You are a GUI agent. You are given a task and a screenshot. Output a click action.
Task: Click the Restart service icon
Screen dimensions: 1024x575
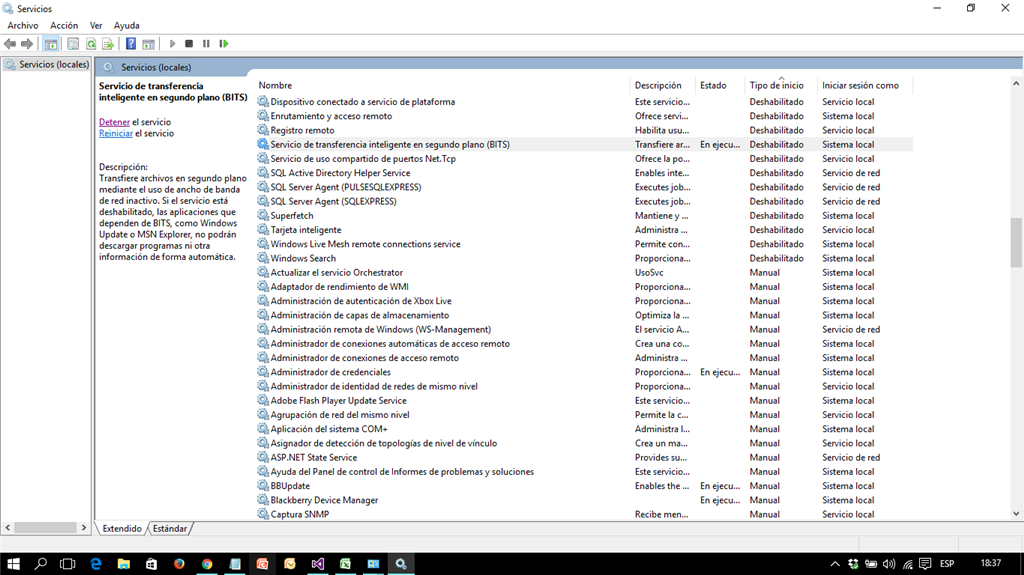tap(224, 44)
